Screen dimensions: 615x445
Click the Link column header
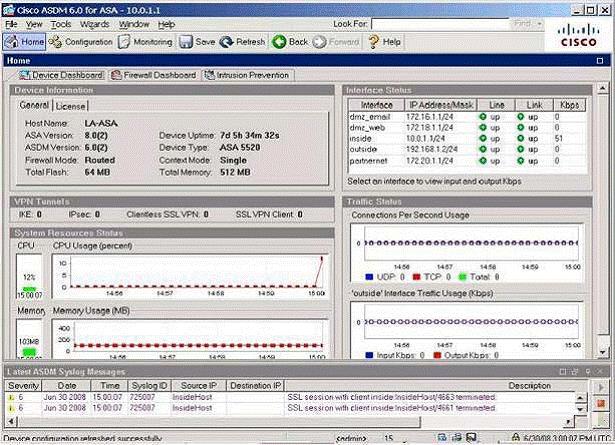click(x=534, y=105)
